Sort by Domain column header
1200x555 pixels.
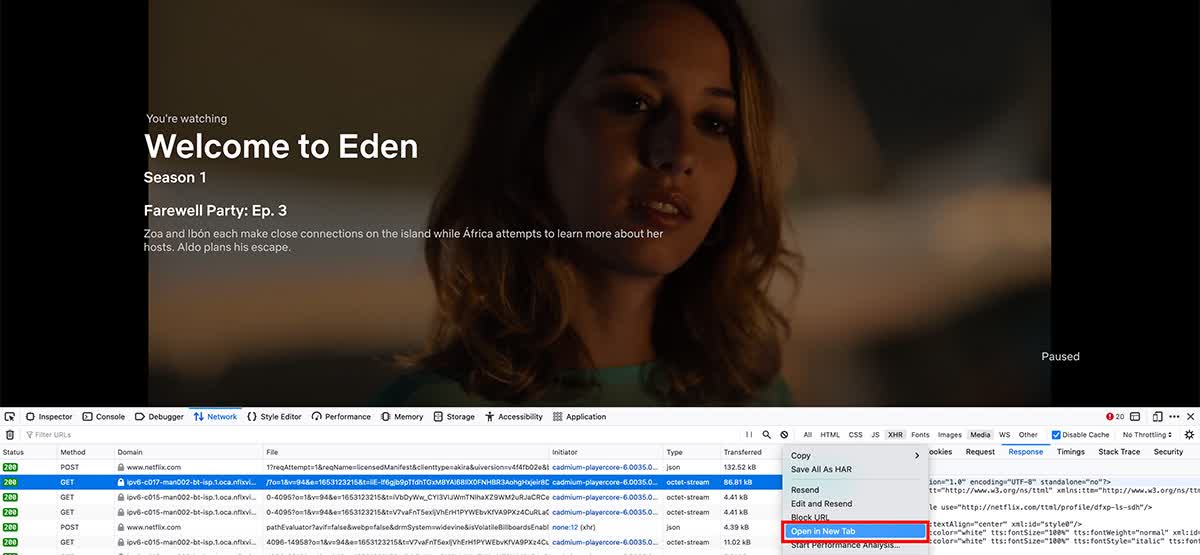coord(188,452)
